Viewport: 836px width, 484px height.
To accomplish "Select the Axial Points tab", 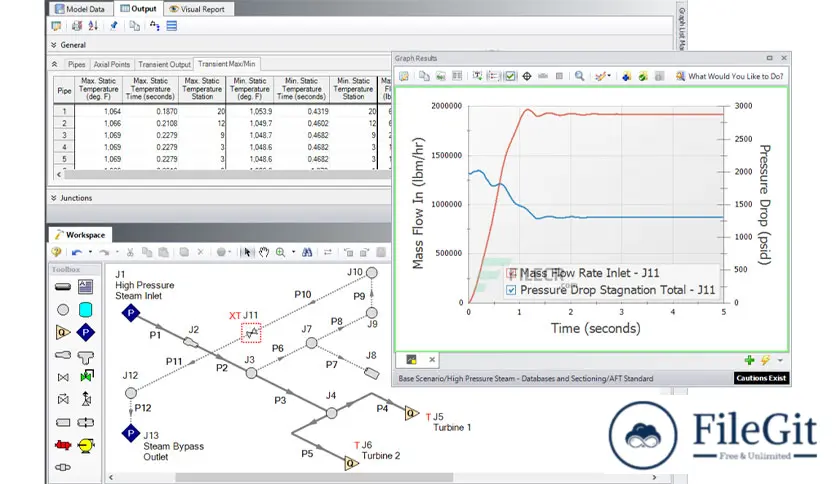I will coord(111,64).
